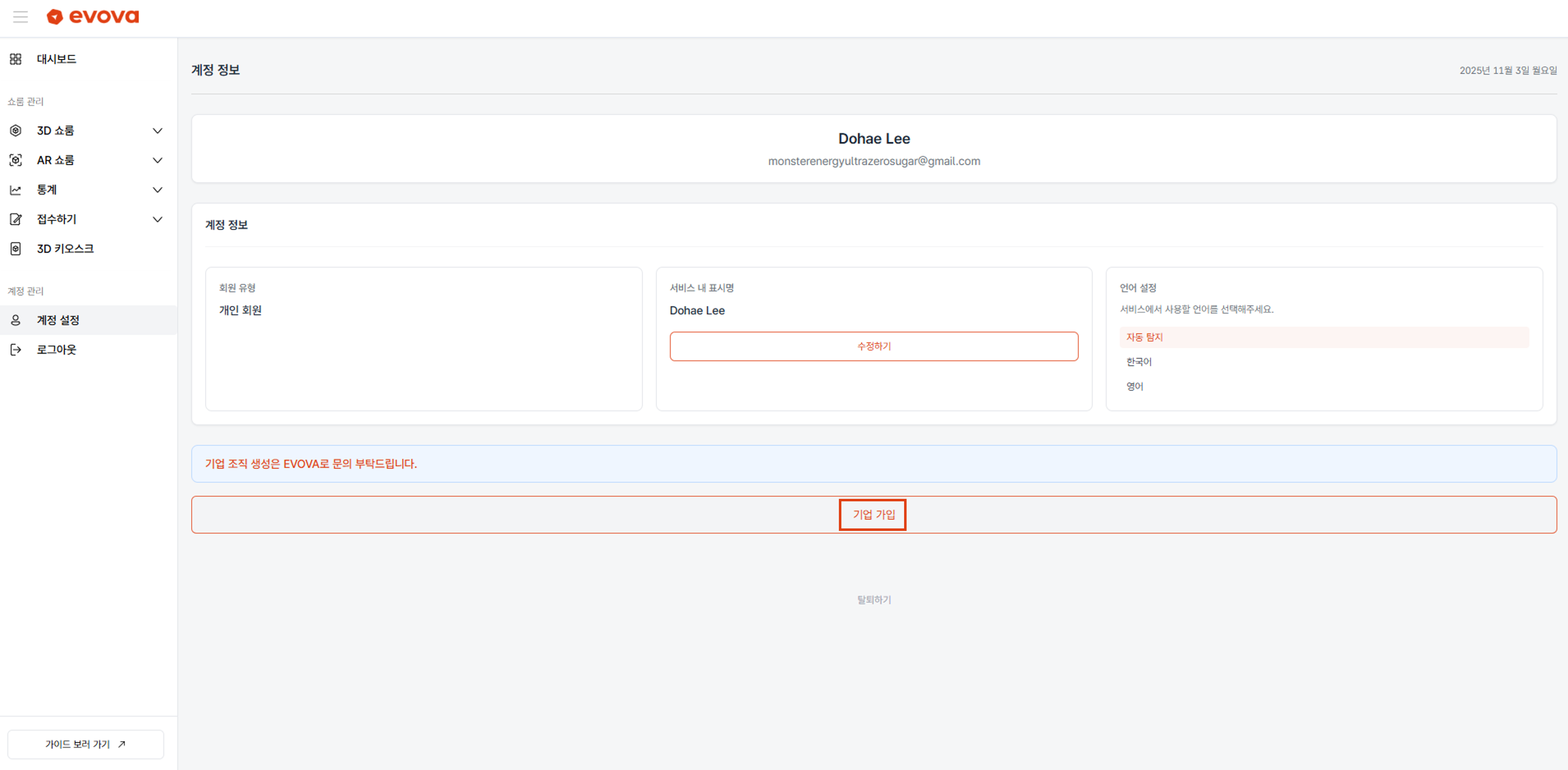Open the hamburger navigation menu
The height and width of the screenshot is (770, 1568).
(x=20, y=16)
